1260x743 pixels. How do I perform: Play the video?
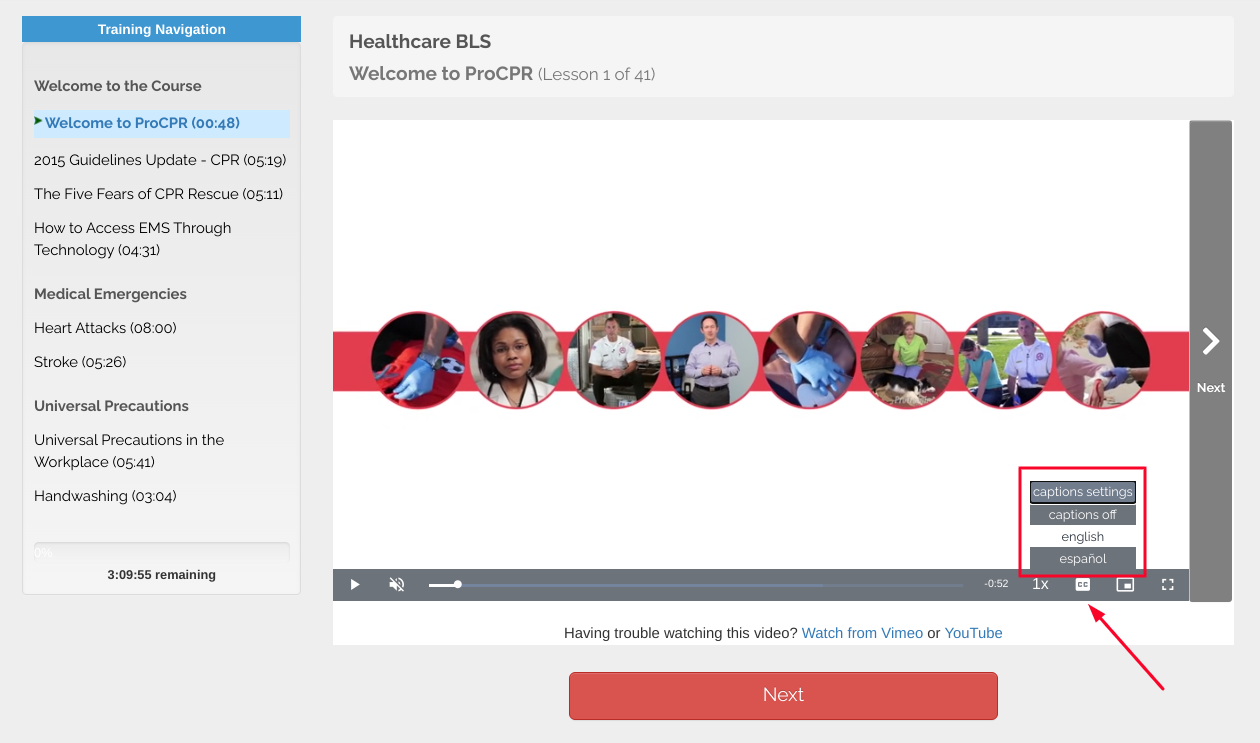click(x=355, y=584)
